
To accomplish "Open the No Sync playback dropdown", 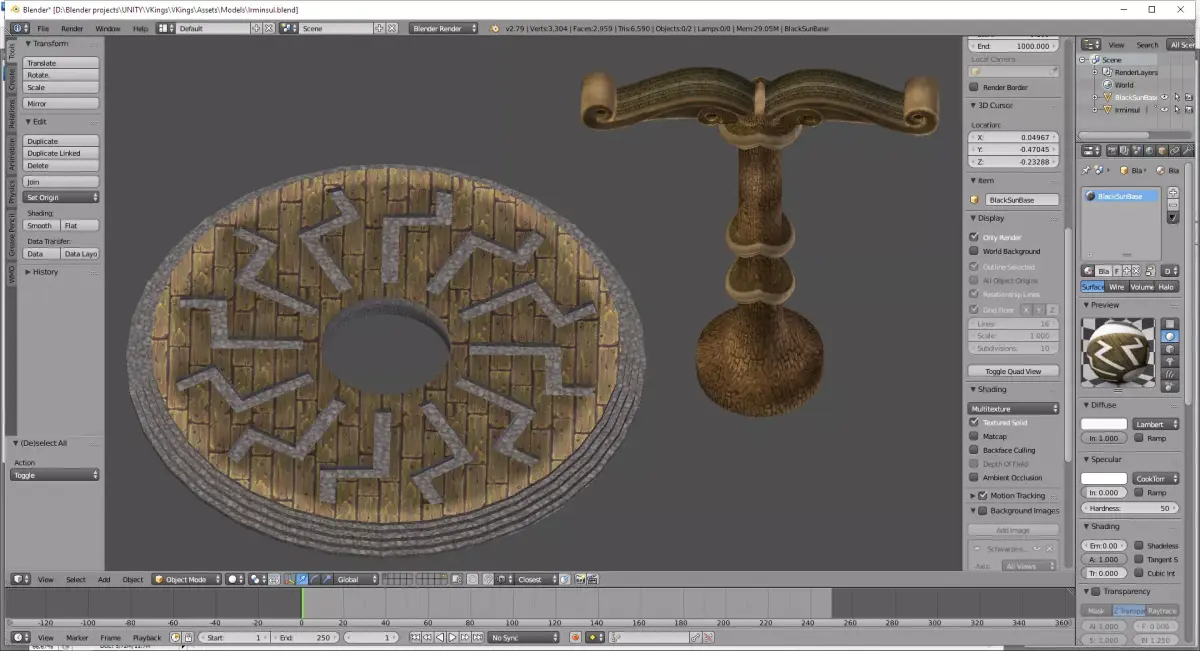I will click(524, 637).
